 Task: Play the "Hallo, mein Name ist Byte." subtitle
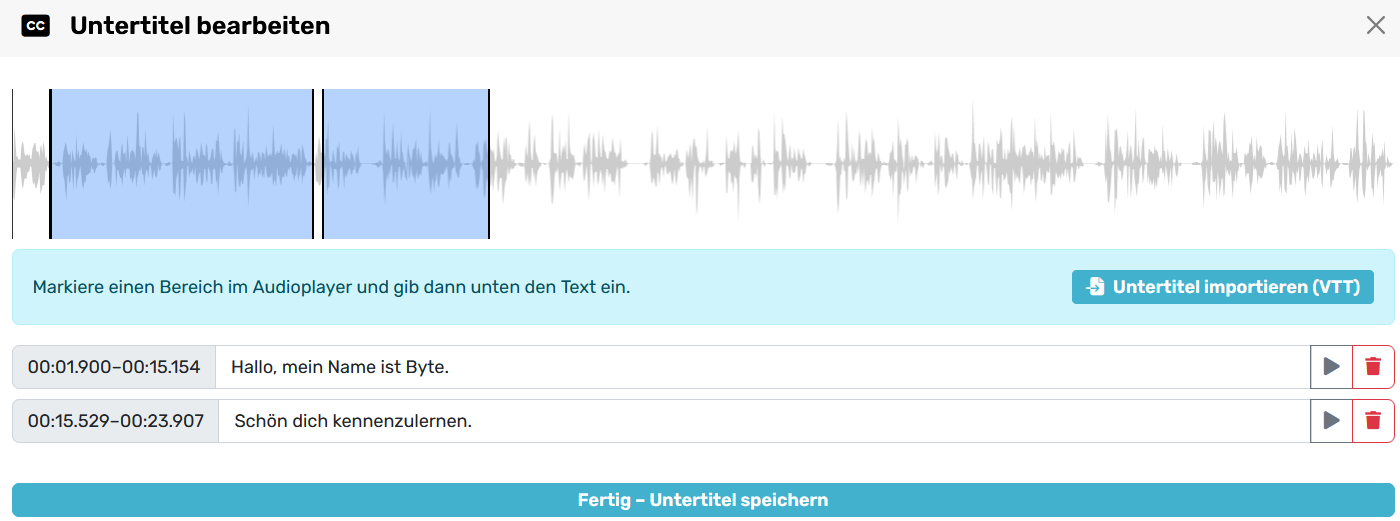pyautogui.click(x=1331, y=367)
